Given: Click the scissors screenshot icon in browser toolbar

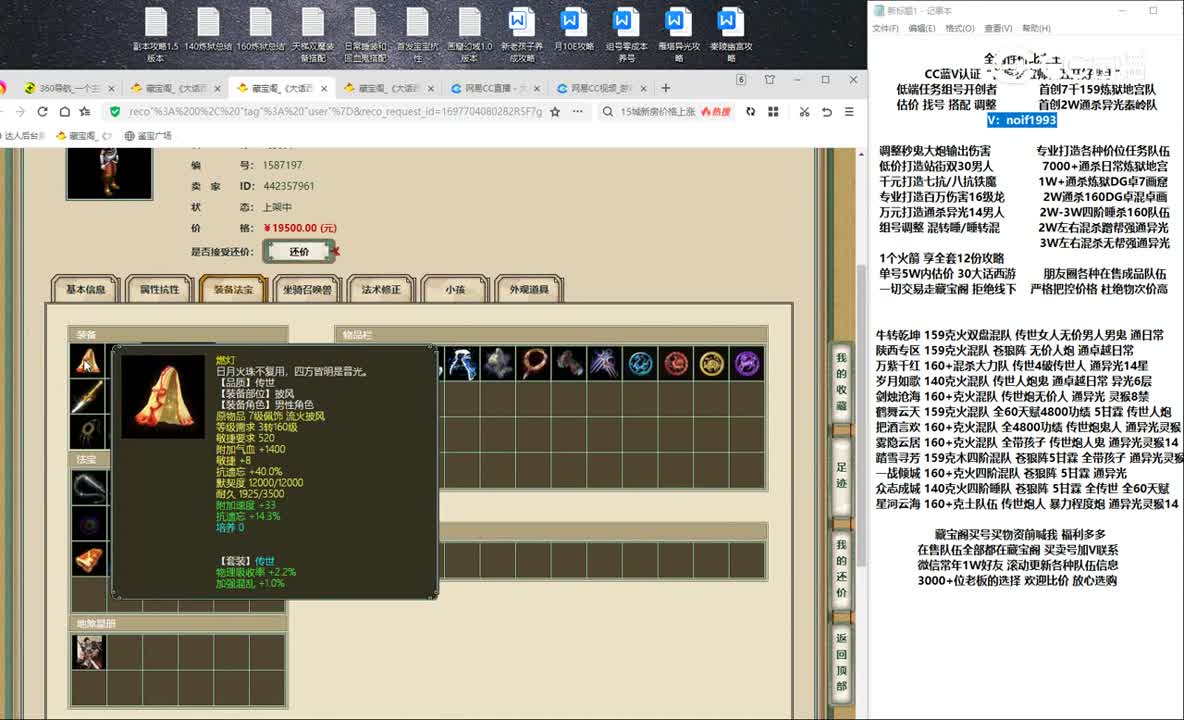Looking at the screenshot, I should [804, 112].
